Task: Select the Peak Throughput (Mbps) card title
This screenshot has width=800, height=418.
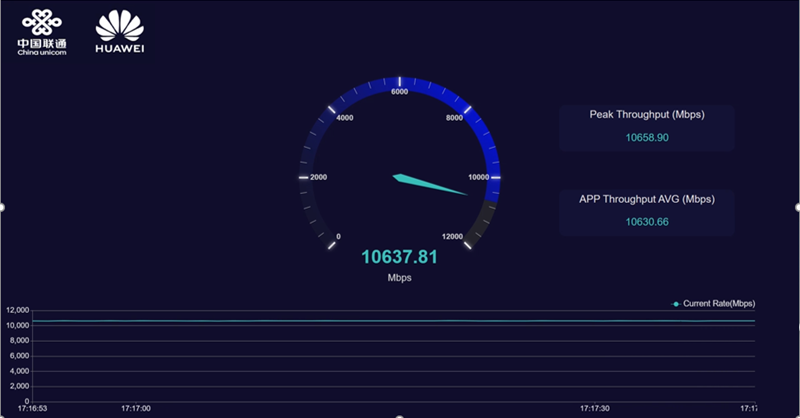Action: click(646, 115)
